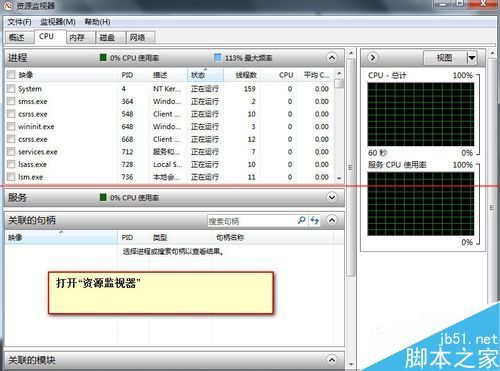Collapse the 关联的模块 section chevron
The image size is (500, 371).
pyautogui.click(x=332, y=360)
